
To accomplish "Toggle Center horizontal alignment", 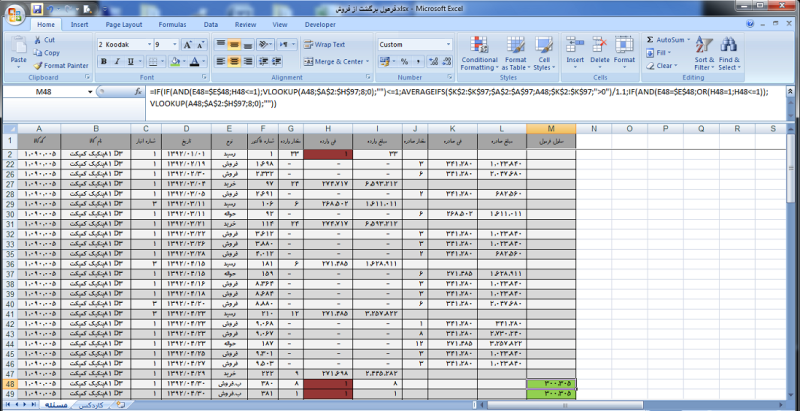I will click(234, 61).
